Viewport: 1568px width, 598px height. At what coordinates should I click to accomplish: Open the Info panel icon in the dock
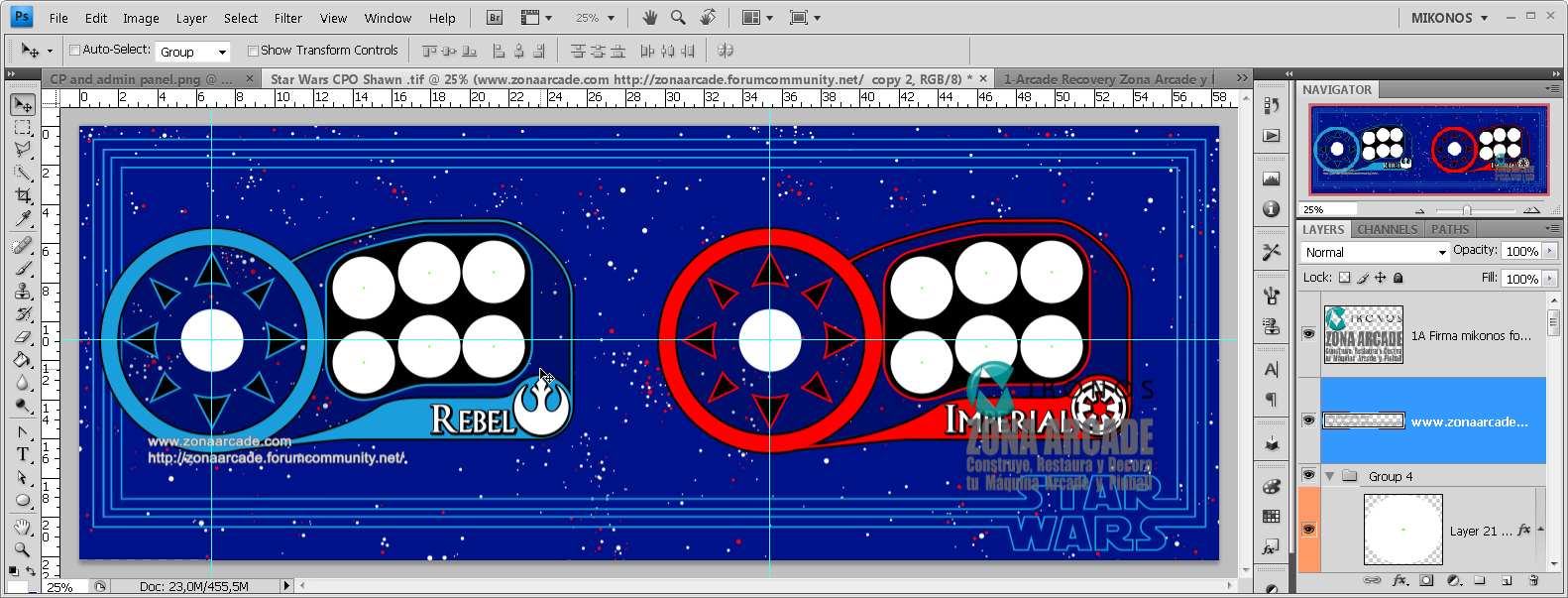coord(1272,209)
